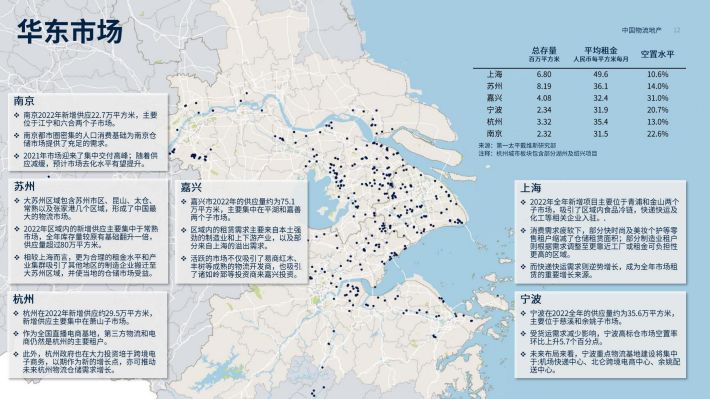Select the 南京 info panel heading
The image size is (710, 399).
(24, 101)
